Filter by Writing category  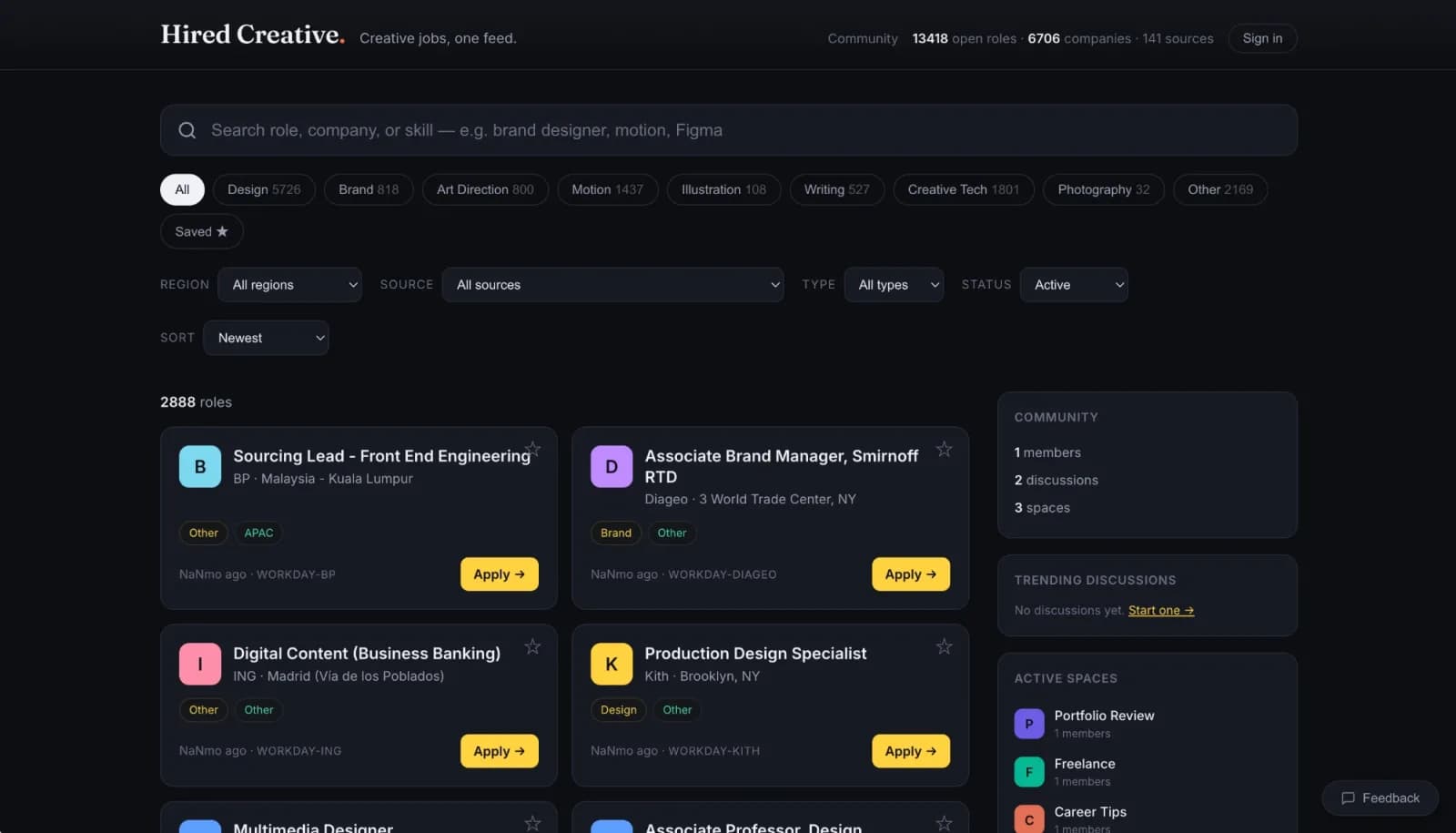coord(837,189)
